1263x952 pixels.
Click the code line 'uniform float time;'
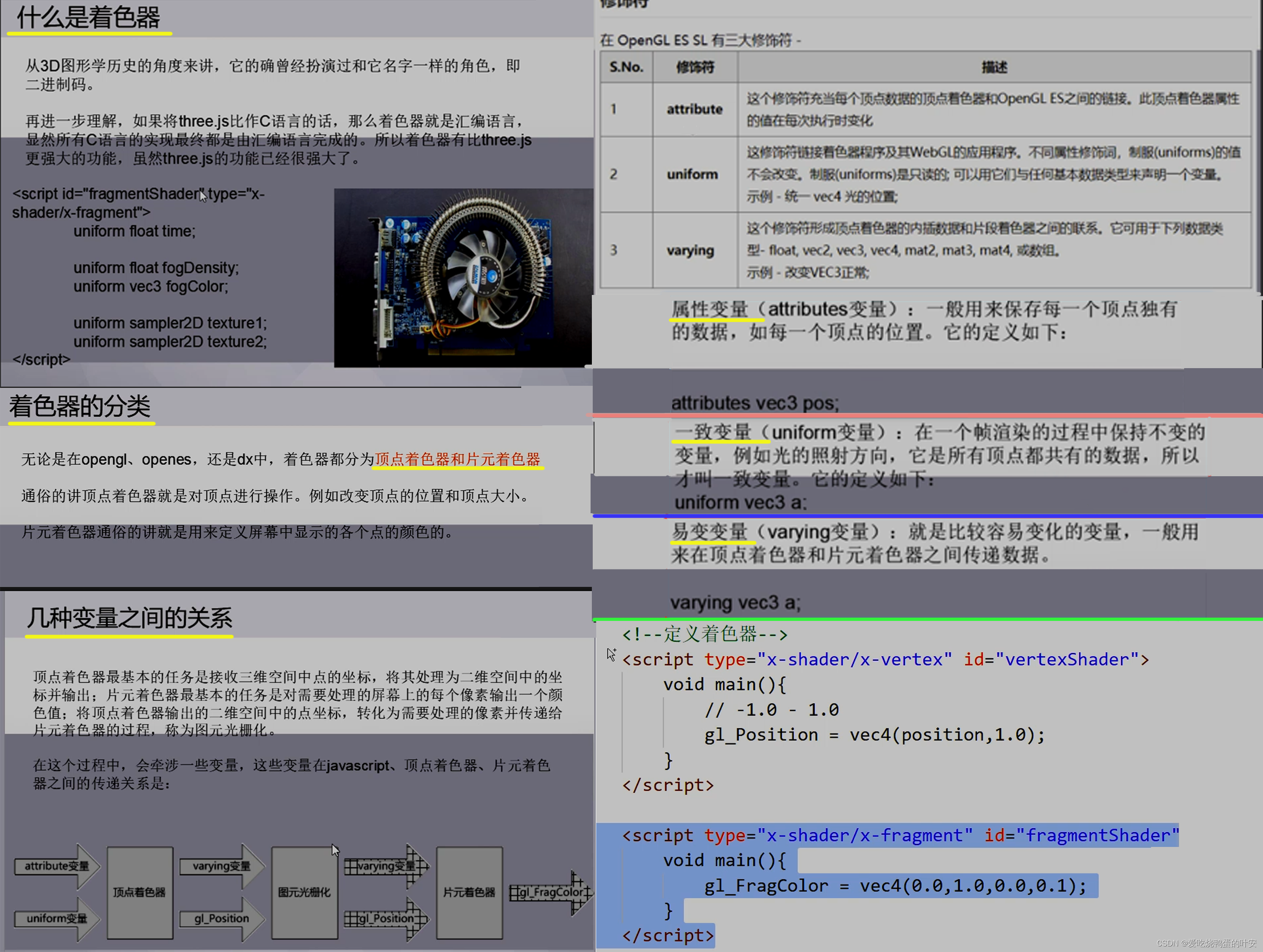click(134, 231)
